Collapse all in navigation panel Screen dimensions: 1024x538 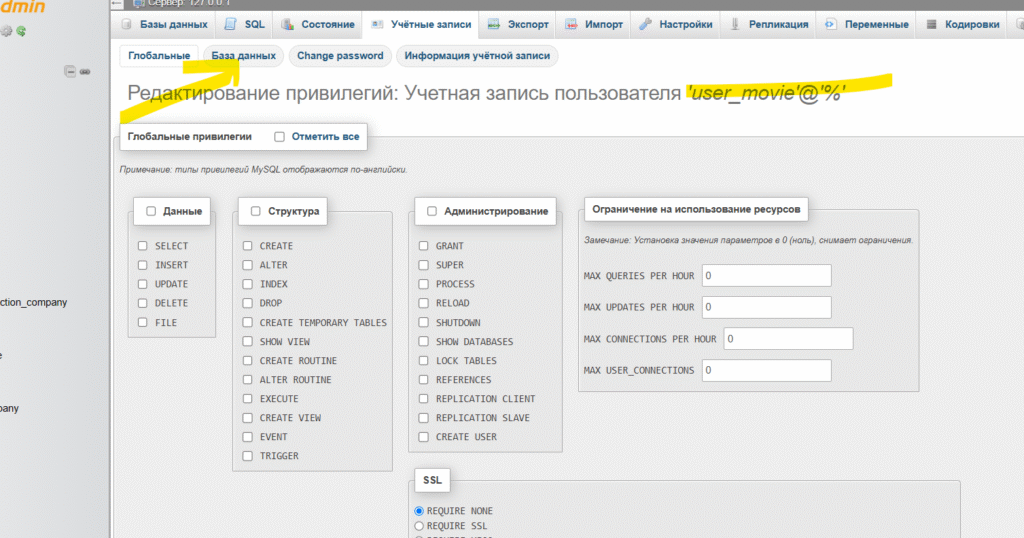[x=70, y=71]
